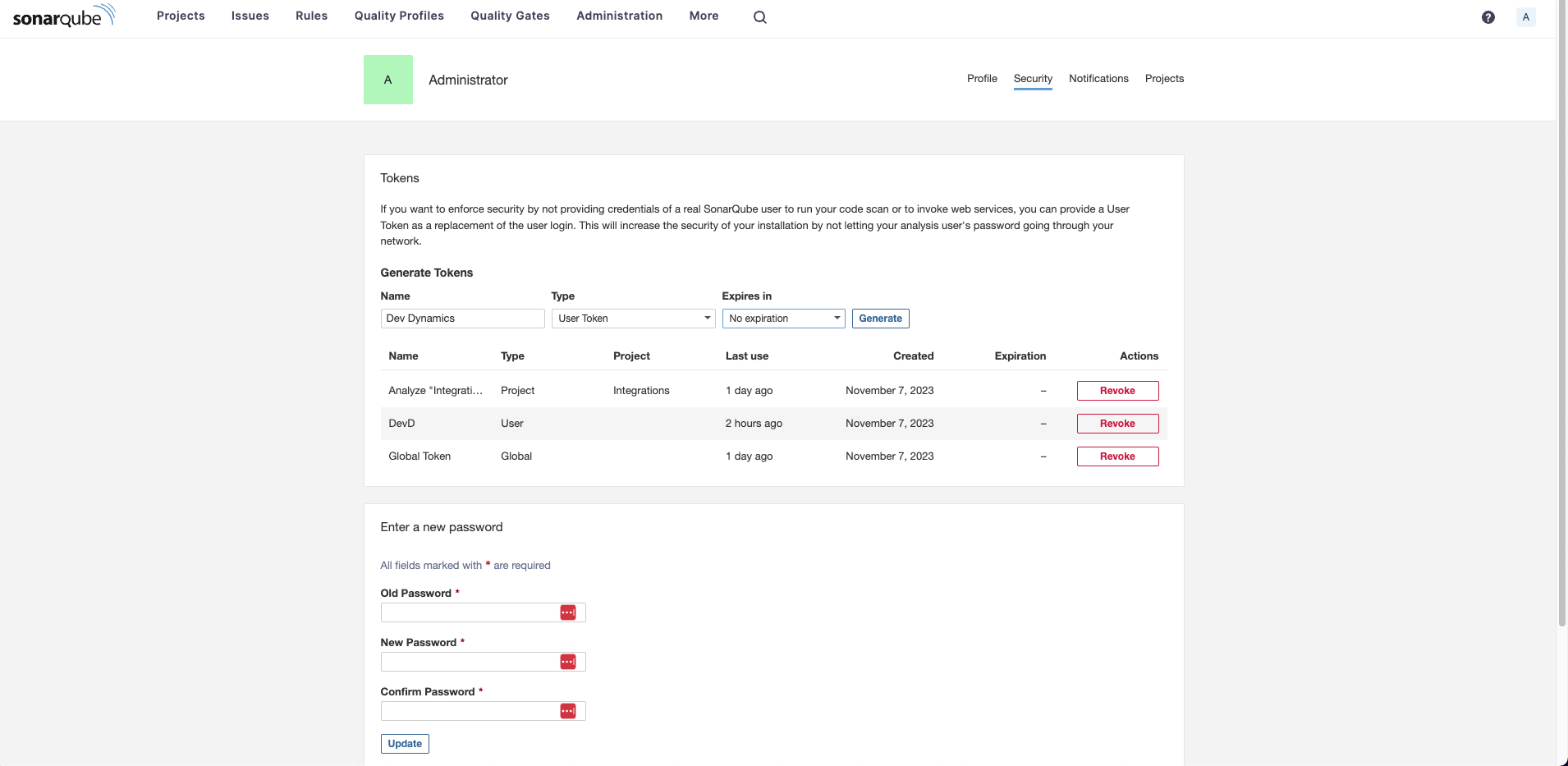Open the search magnifier icon
The image size is (1568, 766).
click(759, 17)
